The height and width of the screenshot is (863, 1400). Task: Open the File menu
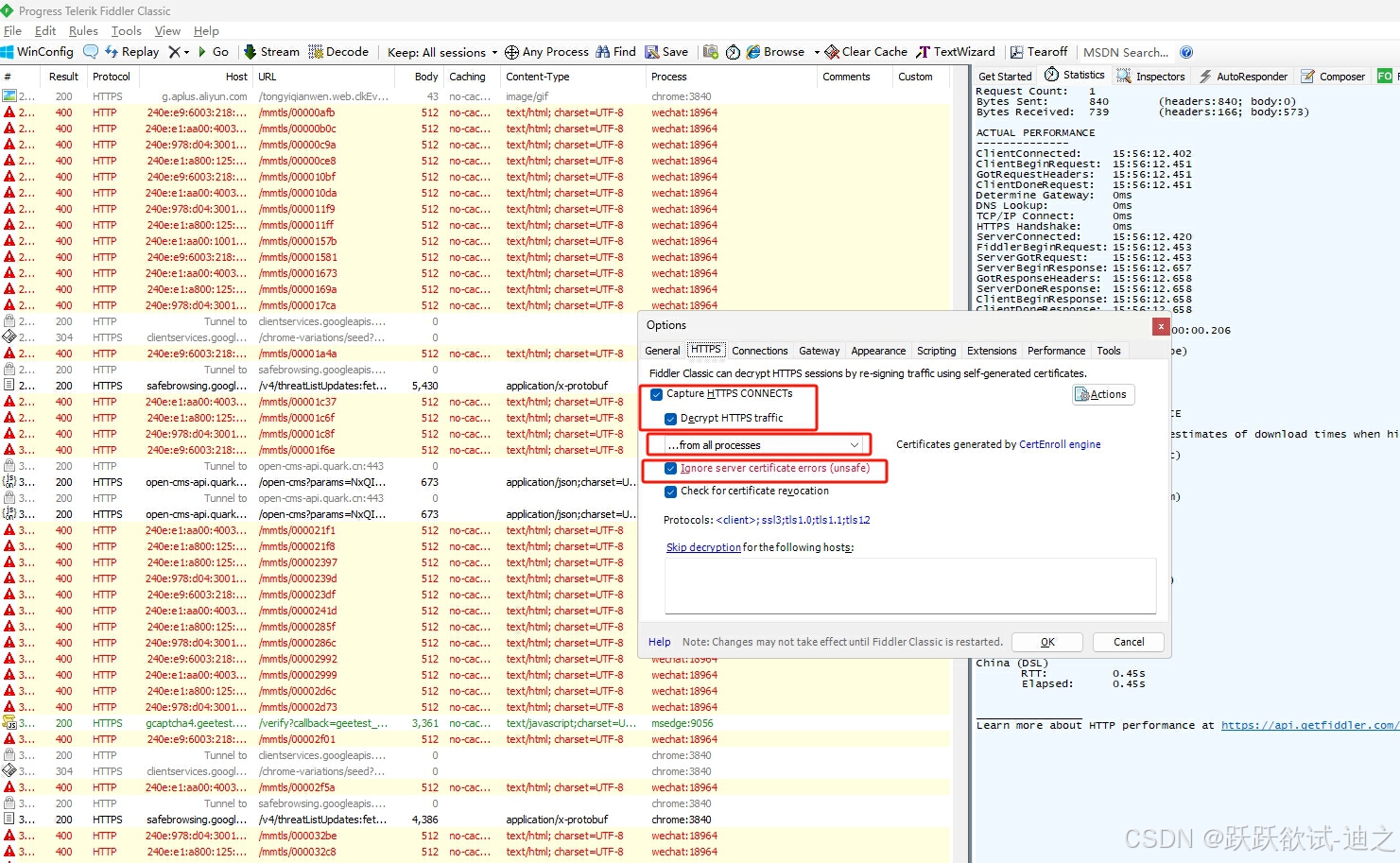coord(12,30)
